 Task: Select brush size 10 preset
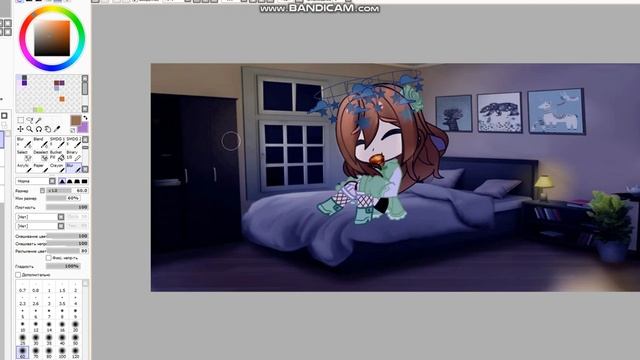[22, 326]
